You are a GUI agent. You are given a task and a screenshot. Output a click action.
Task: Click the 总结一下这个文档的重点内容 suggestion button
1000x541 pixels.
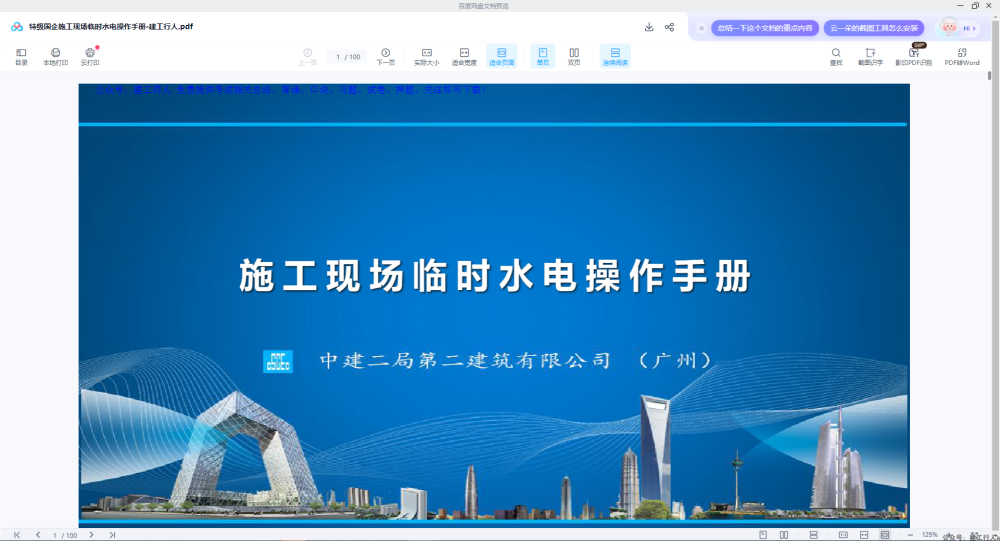point(765,28)
